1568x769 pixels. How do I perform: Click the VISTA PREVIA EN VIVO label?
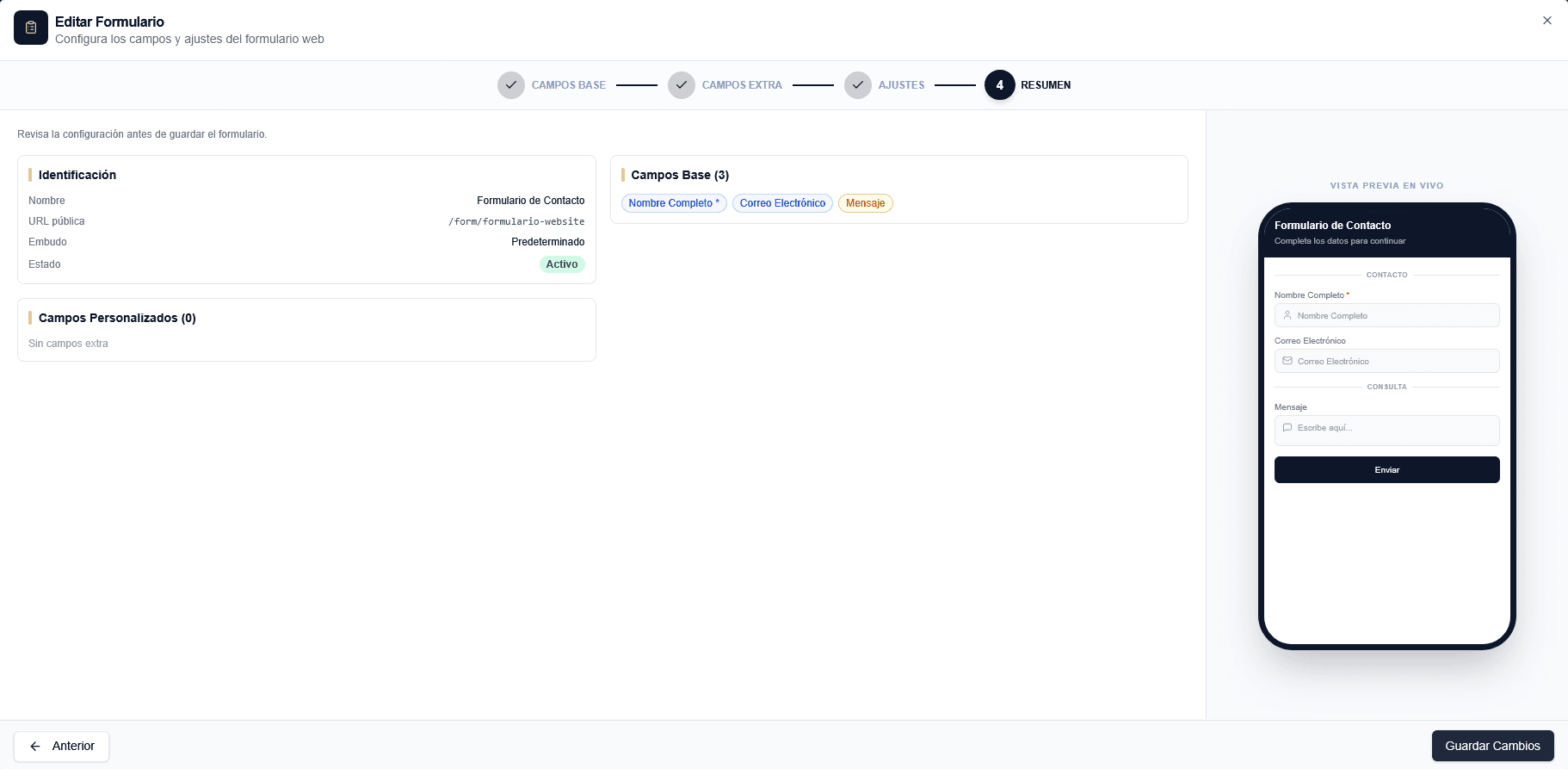tap(1387, 186)
